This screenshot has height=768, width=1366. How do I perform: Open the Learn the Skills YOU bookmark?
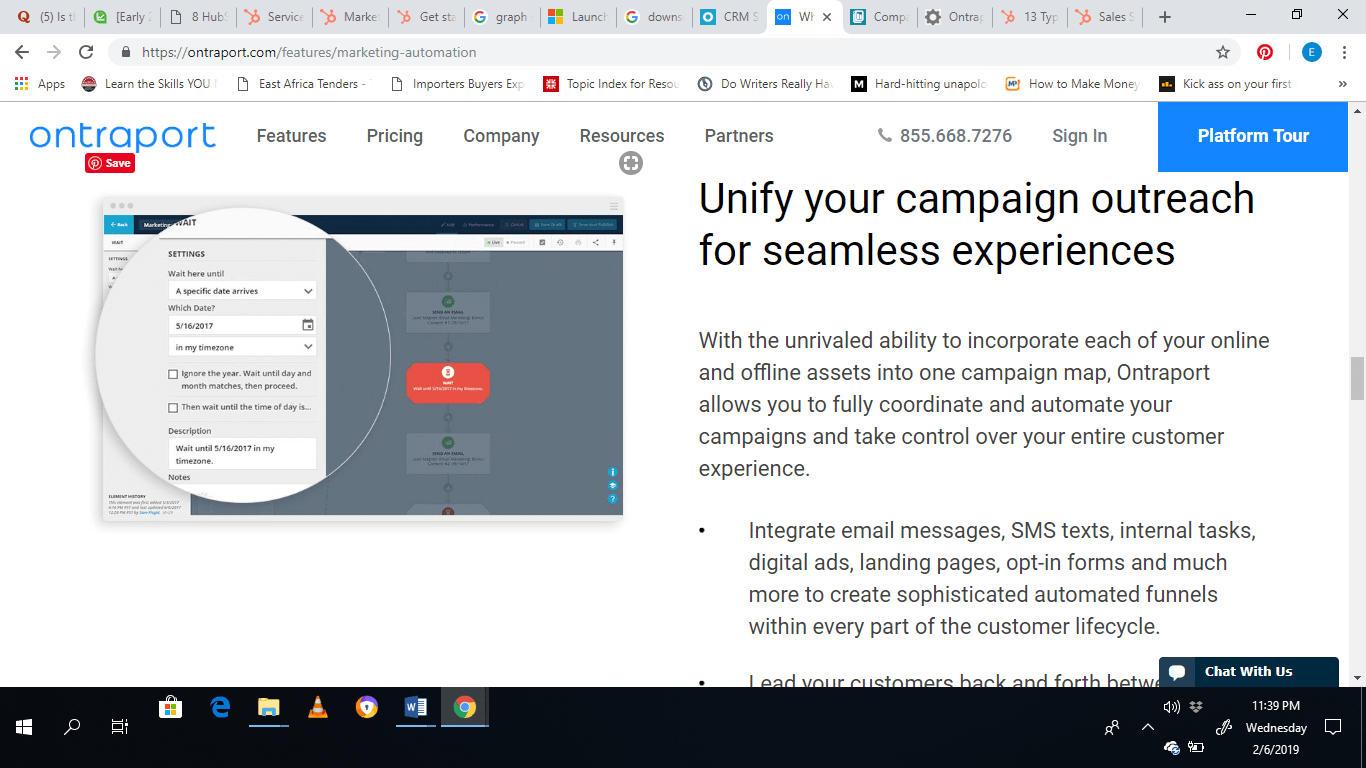pos(148,84)
